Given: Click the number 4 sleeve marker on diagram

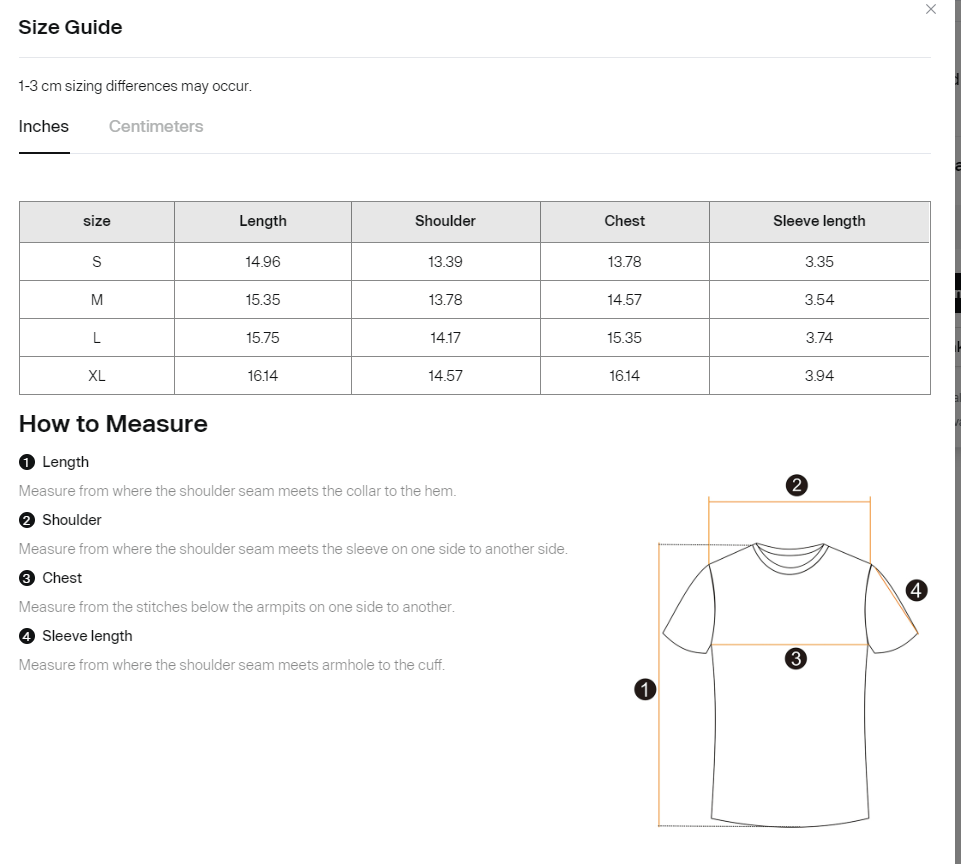Looking at the screenshot, I should [916, 591].
